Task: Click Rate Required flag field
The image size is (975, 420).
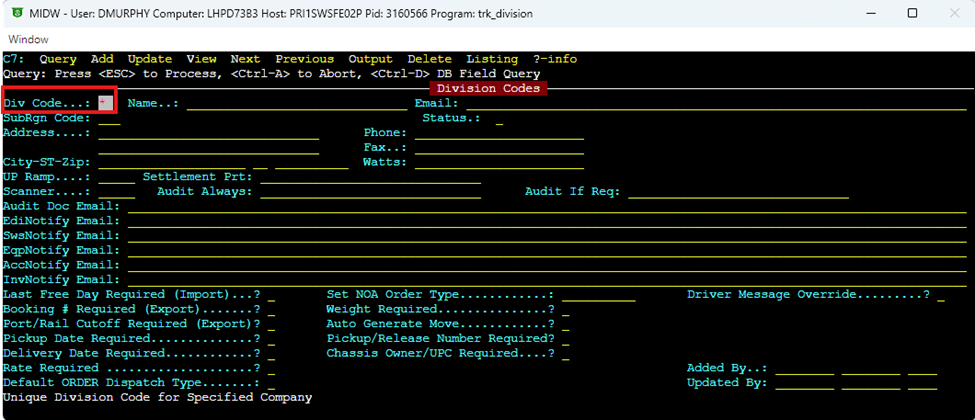Action: click(x=271, y=368)
